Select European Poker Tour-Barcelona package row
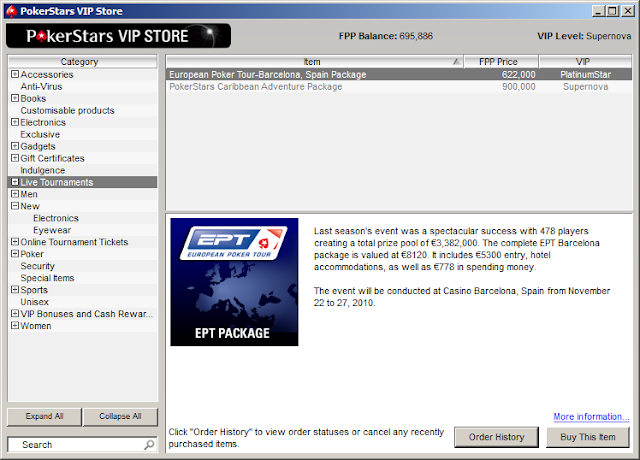The height and width of the screenshot is (460, 640). tap(399, 74)
